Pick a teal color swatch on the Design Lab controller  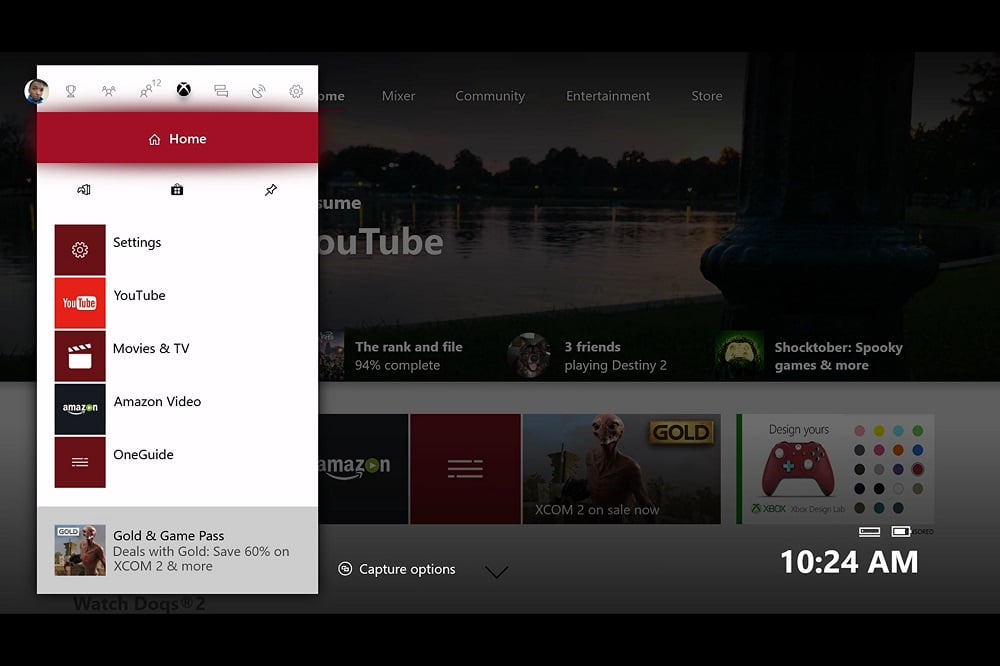pos(898,430)
